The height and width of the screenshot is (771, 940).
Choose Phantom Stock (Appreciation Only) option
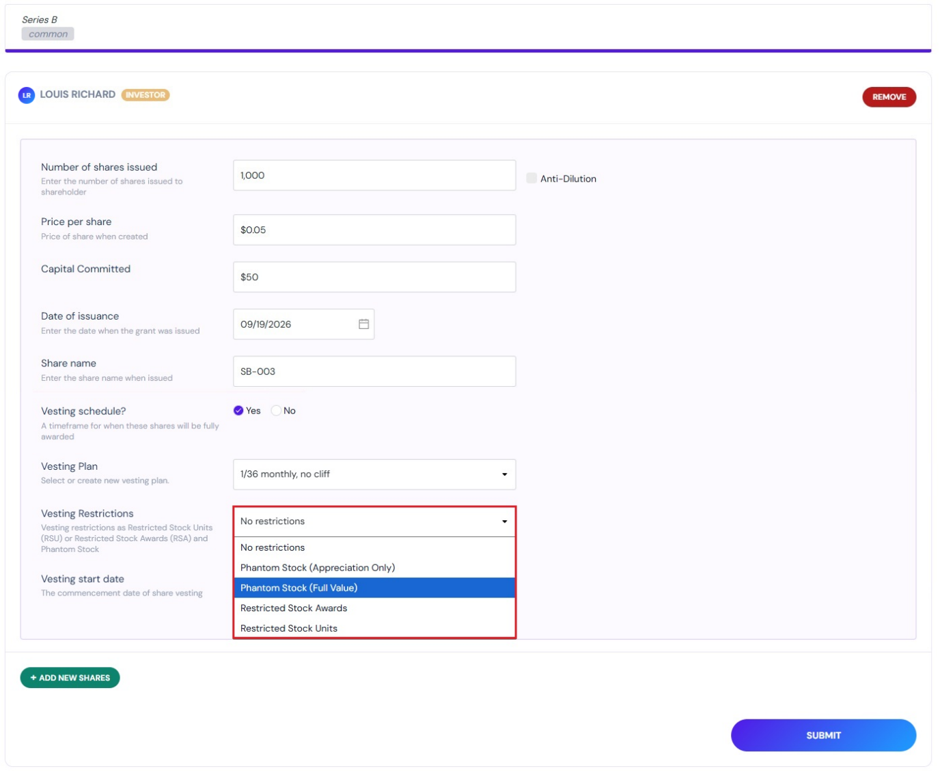click(375, 568)
